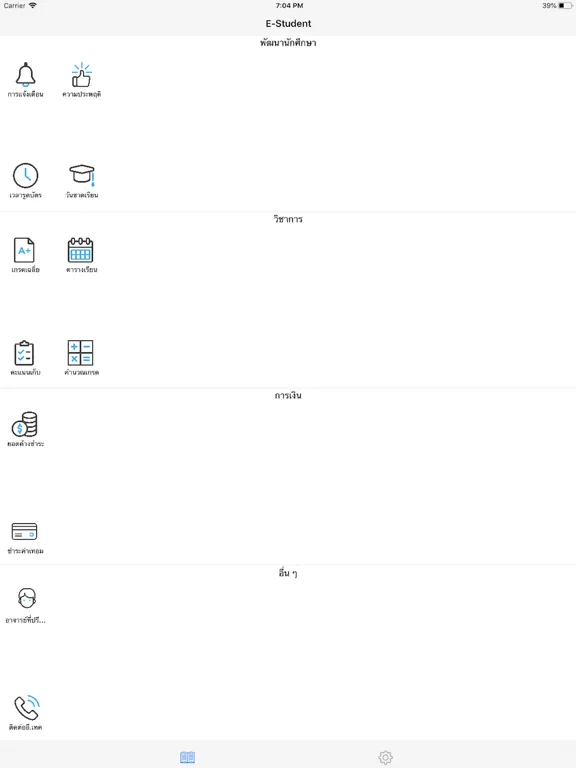Tap the clock card-swipe time icon

point(25,175)
